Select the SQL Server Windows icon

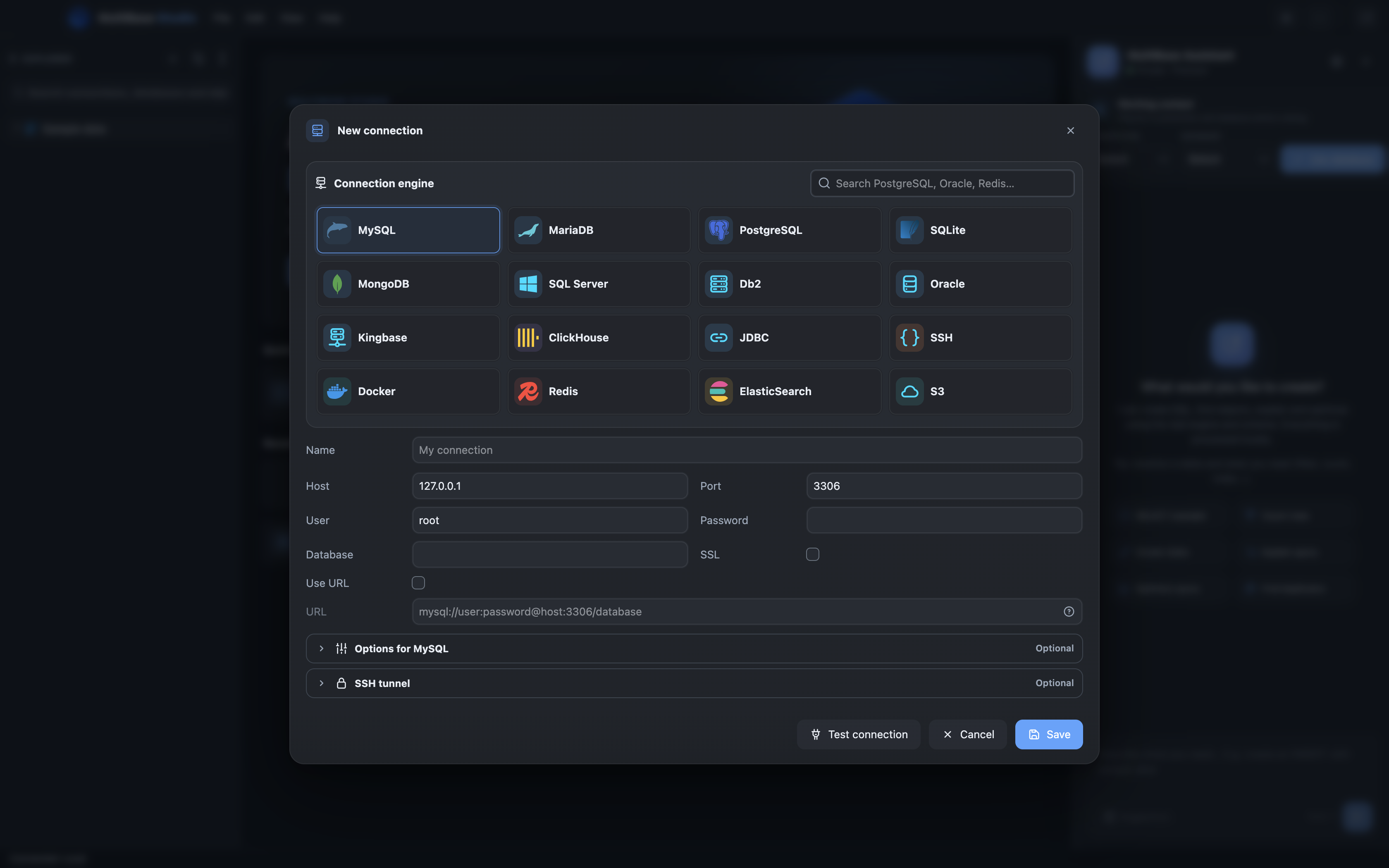[528, 284]
